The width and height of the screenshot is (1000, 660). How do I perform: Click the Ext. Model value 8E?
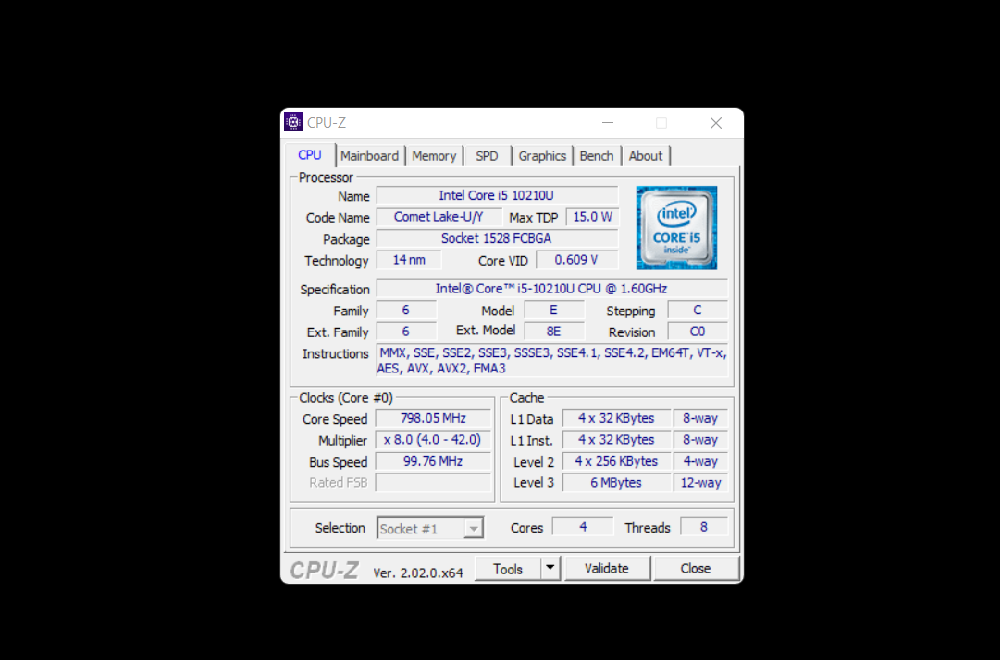pyautogui.click(x=554, y=332)
